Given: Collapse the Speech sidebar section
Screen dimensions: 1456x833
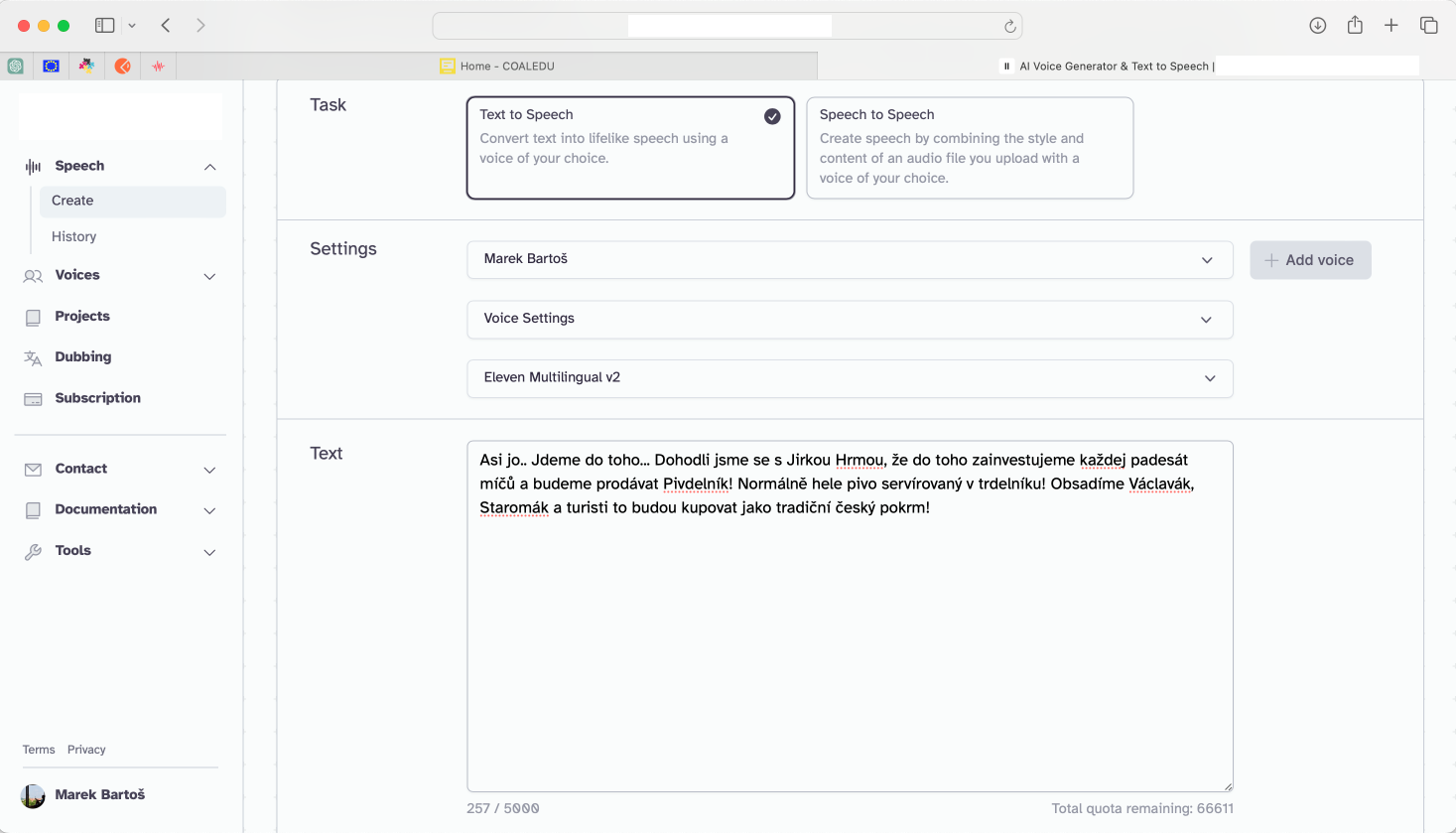Looking at the screenshot, I should pyautogui.click(x=209, y=167).
